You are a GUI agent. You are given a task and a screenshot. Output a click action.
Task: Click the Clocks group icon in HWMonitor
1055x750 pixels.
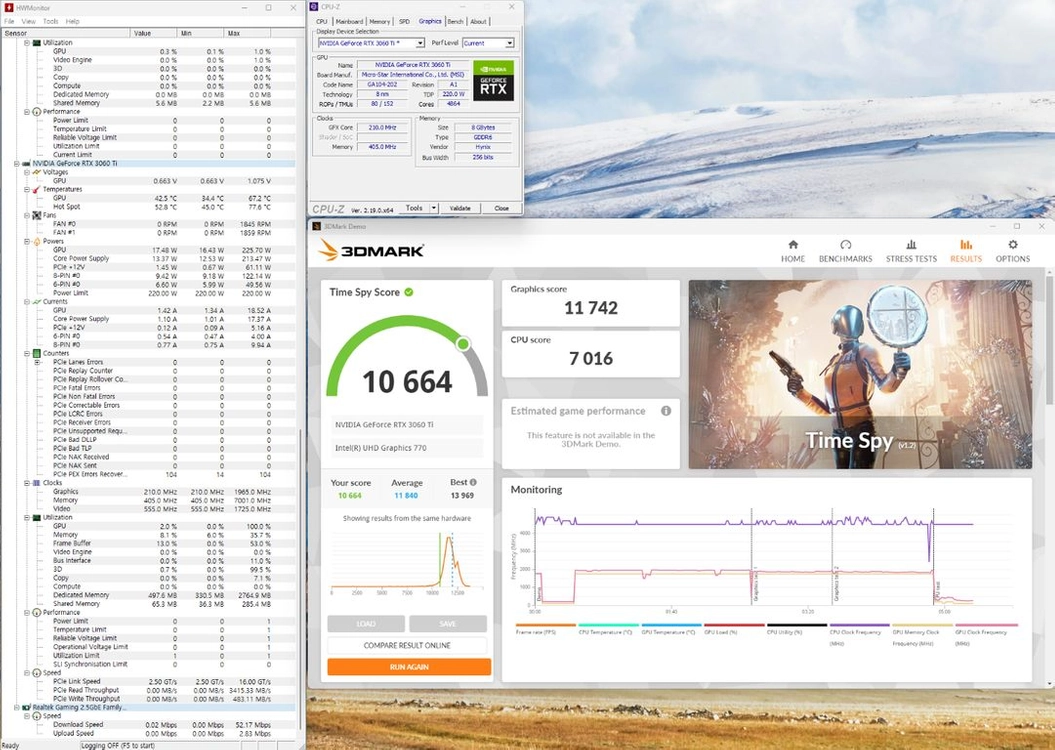pyautogui.click(x=36, y=483)
